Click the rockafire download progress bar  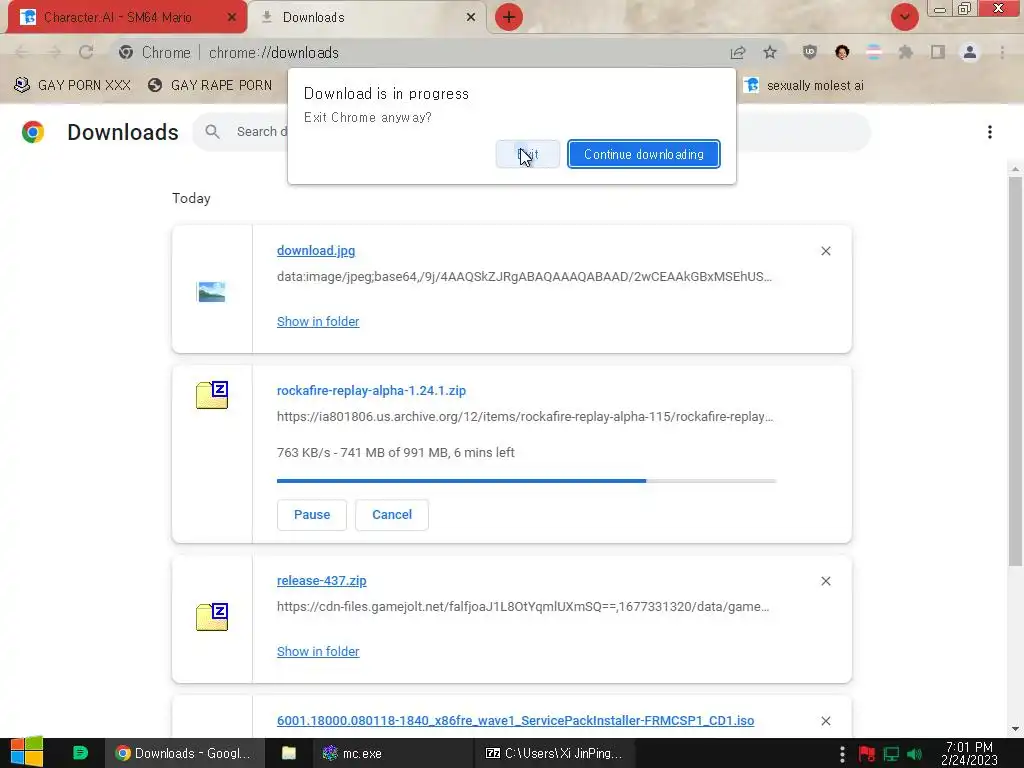[x=526, y=481]
